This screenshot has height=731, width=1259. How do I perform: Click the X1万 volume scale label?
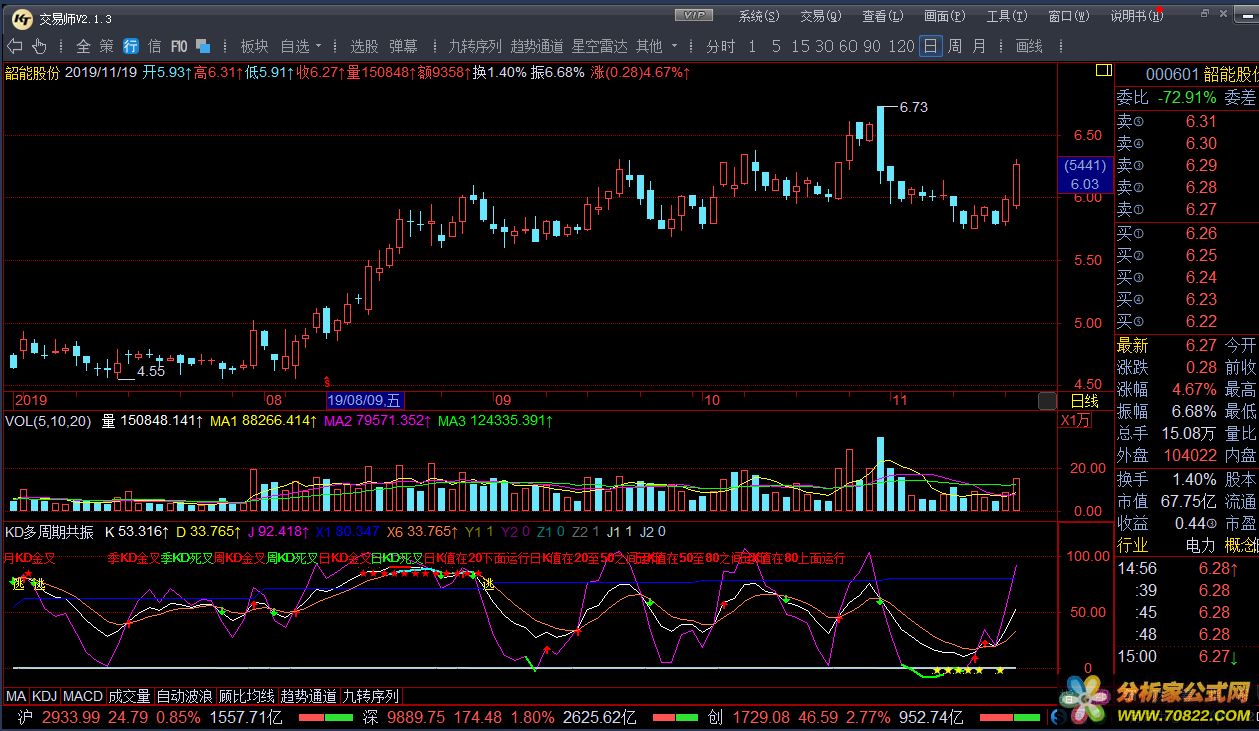click(1077, 421)
